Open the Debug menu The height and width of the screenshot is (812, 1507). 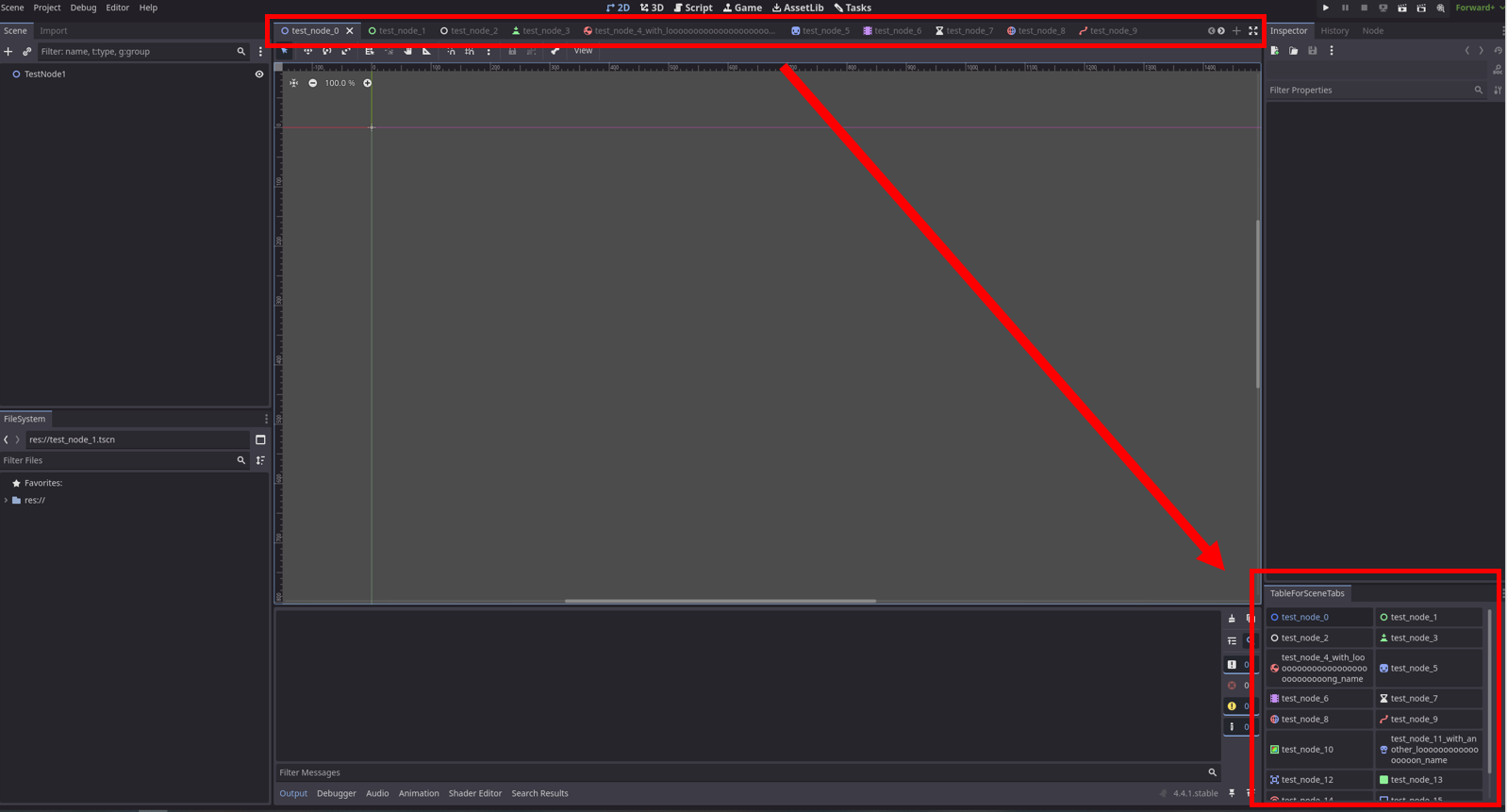[x=83, y=8]
